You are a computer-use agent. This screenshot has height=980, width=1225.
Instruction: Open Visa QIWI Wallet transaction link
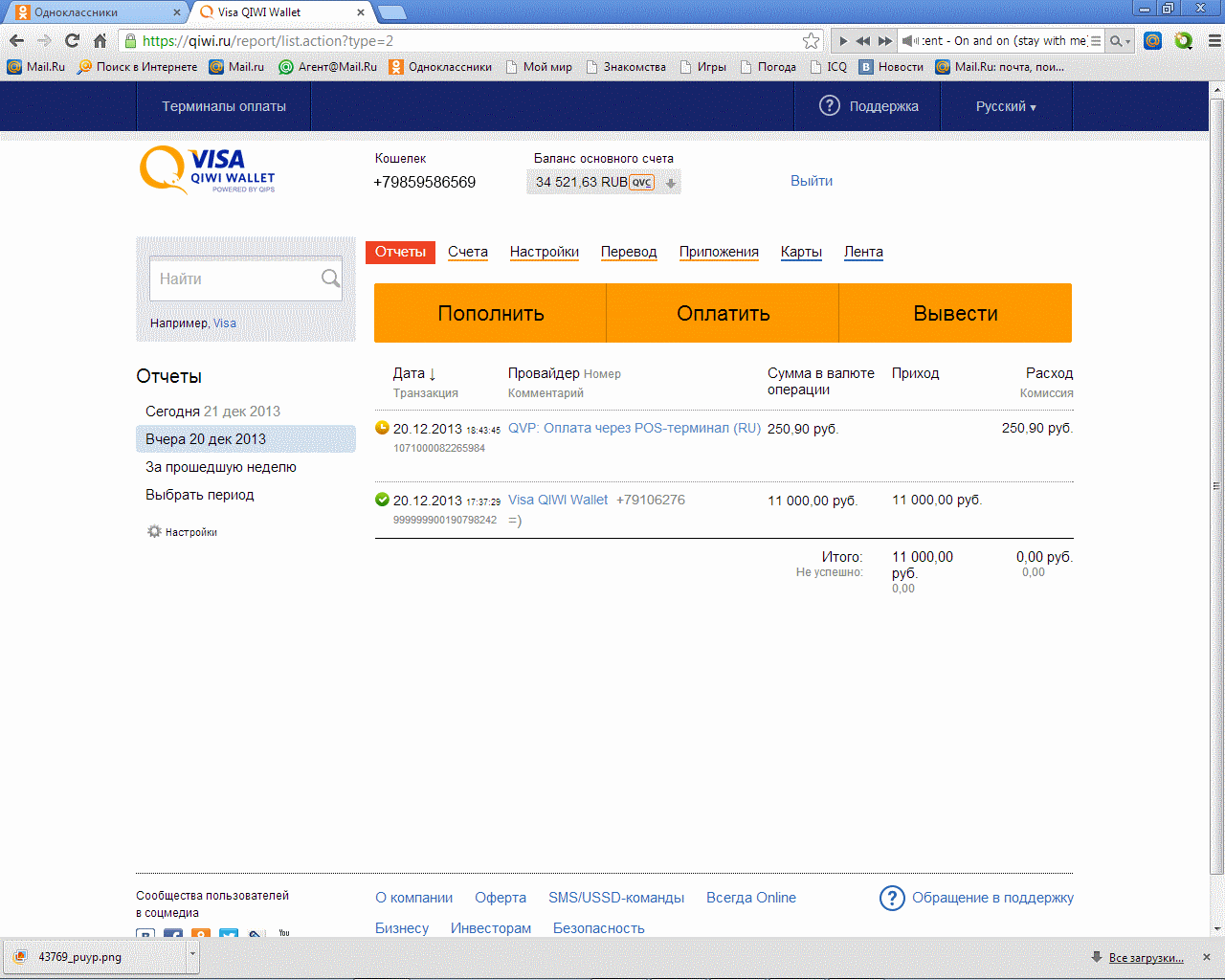(x=558, y=501)
